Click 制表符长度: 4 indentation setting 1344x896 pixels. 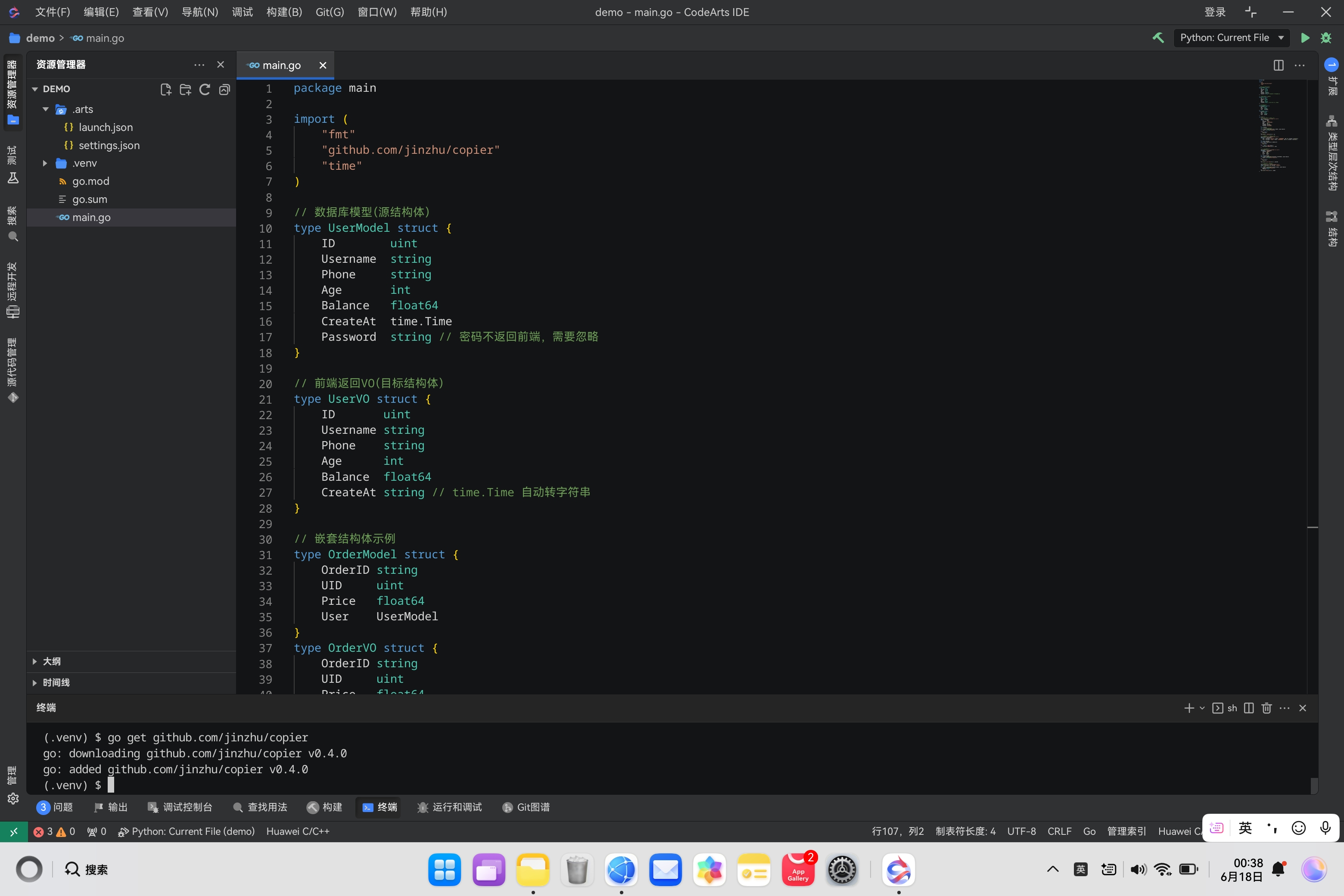[x=965, y=831]
